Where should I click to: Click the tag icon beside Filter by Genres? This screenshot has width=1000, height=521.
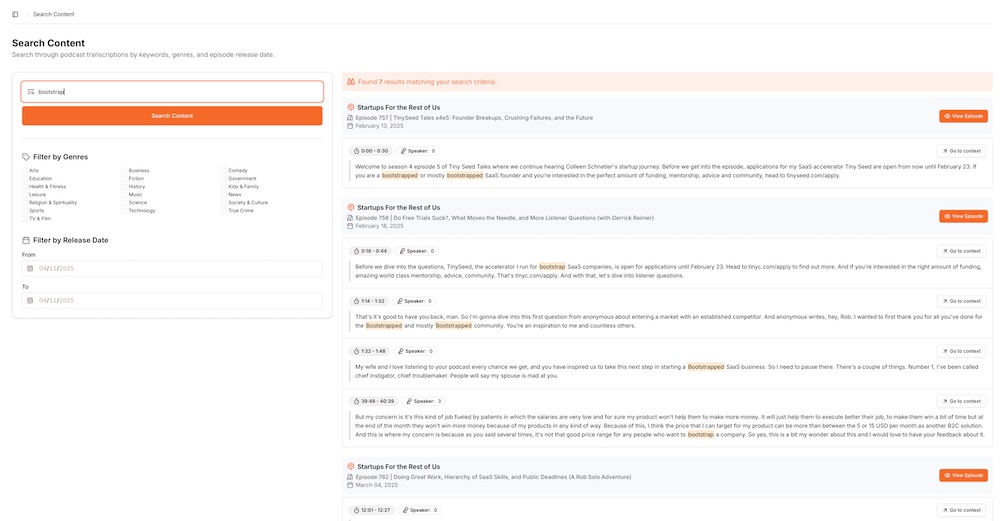click(26, 157)
